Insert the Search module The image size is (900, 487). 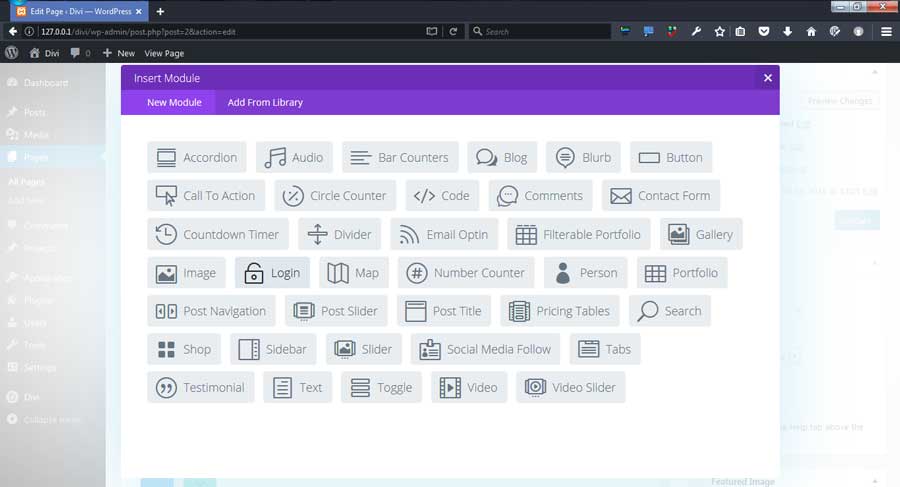coord(670,311)
